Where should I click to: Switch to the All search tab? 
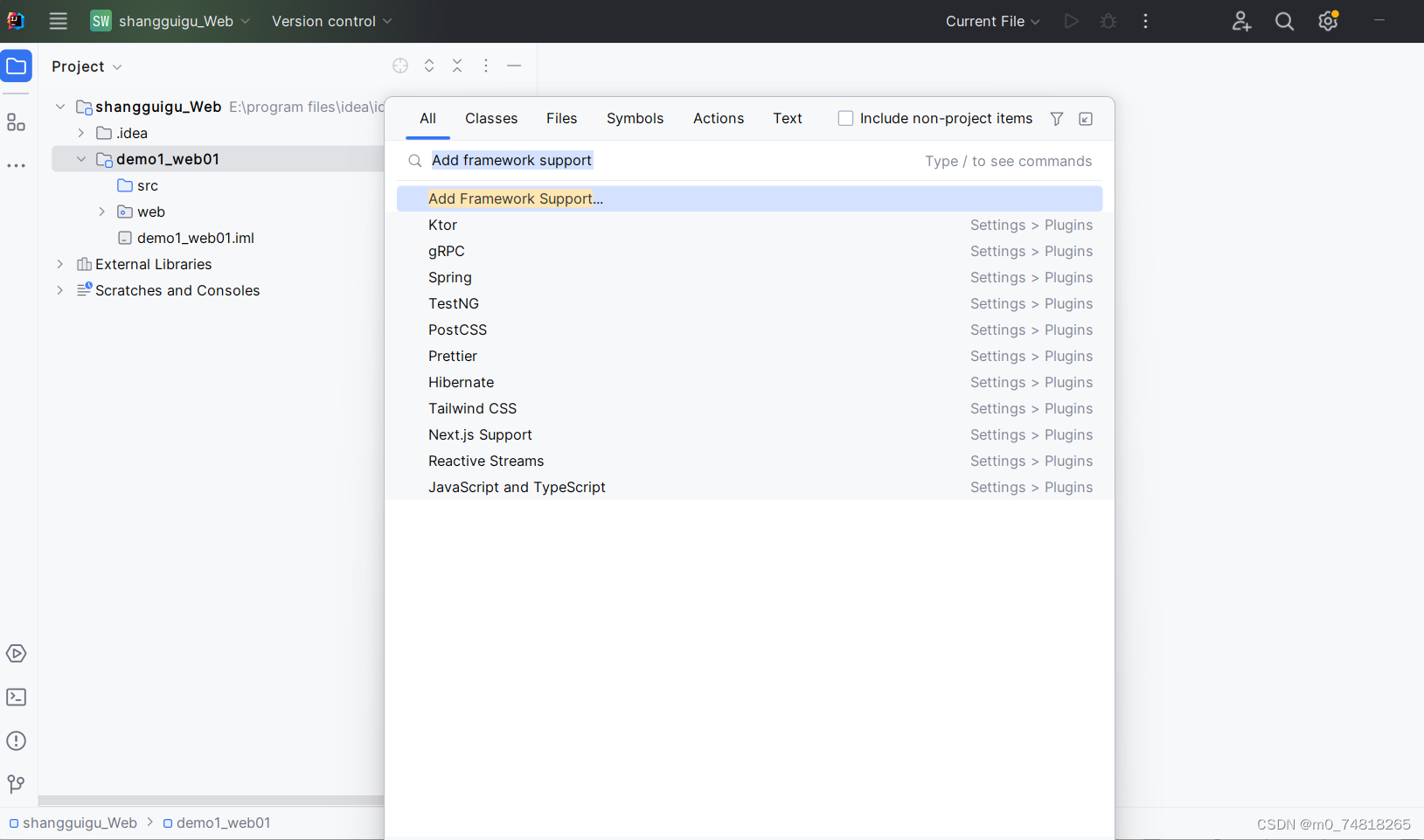[427, 118]
